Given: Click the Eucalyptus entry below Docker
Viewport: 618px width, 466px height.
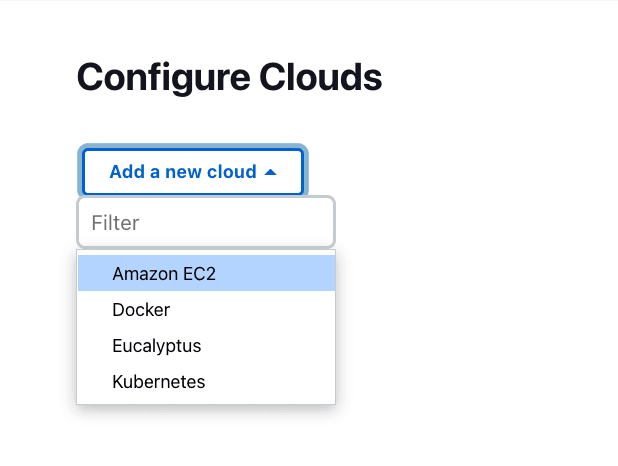Looking at the screenshot, I should 157,346.
